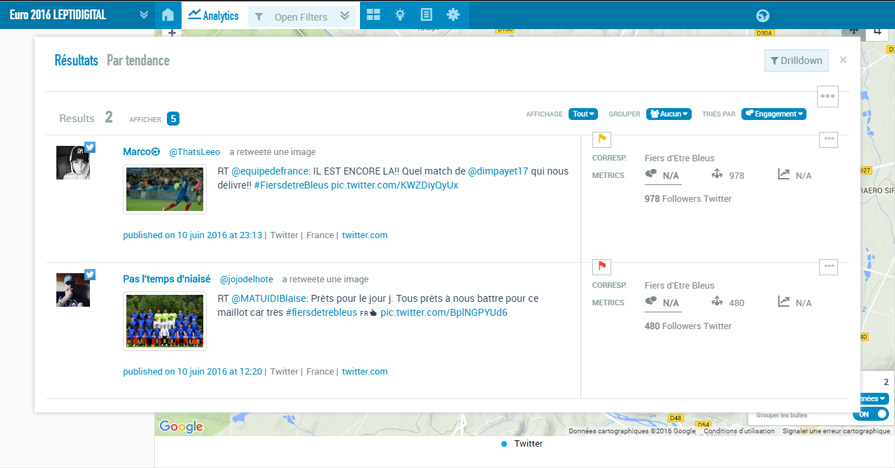View the football player tweet image
The image size is (895, 468).
point(165,189)
